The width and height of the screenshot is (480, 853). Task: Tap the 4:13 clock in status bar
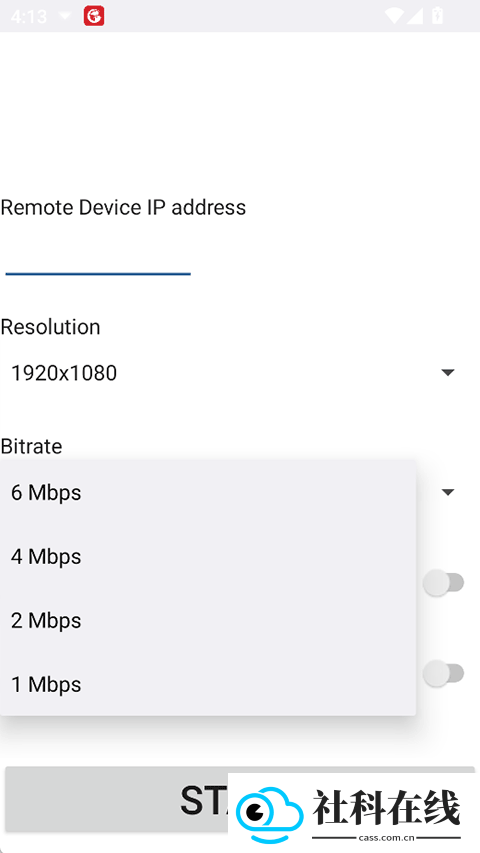29,16
